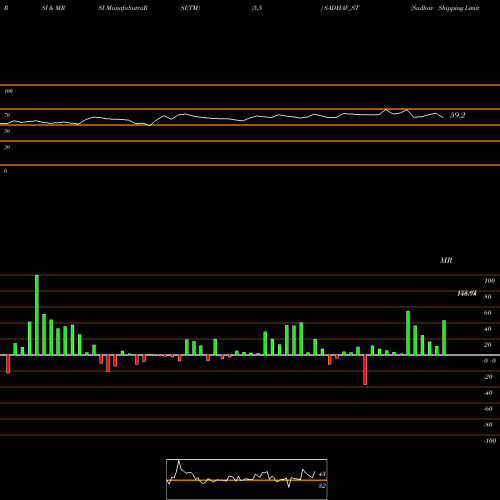Click the 'MR' panel title
Image resolution: width=500 pixels, height=500 pixels.
446,260
